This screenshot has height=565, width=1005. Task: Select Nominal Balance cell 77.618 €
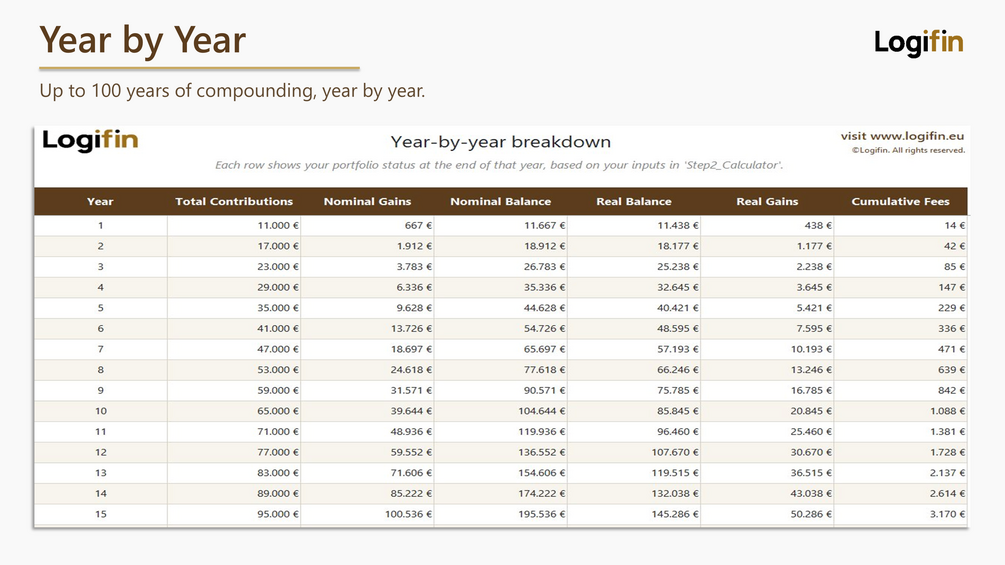coord(501,370)
